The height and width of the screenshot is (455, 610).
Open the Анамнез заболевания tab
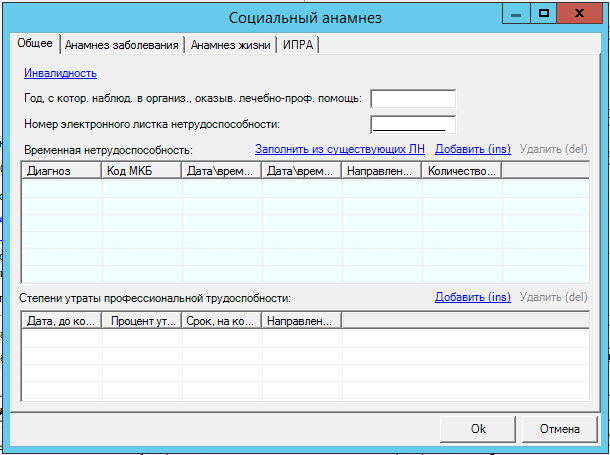(121, 45)
